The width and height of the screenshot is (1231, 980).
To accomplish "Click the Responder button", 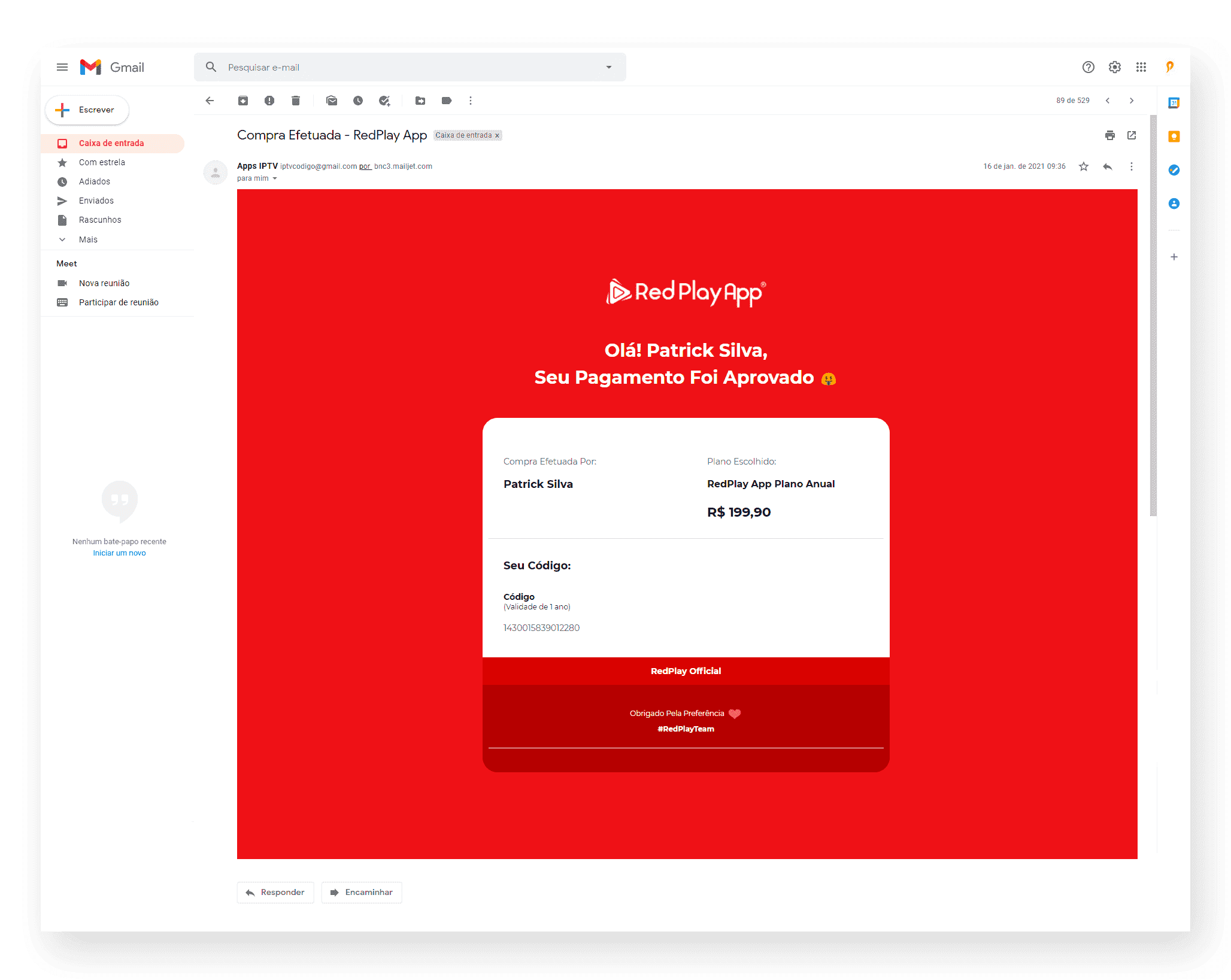I will [275, 892].
